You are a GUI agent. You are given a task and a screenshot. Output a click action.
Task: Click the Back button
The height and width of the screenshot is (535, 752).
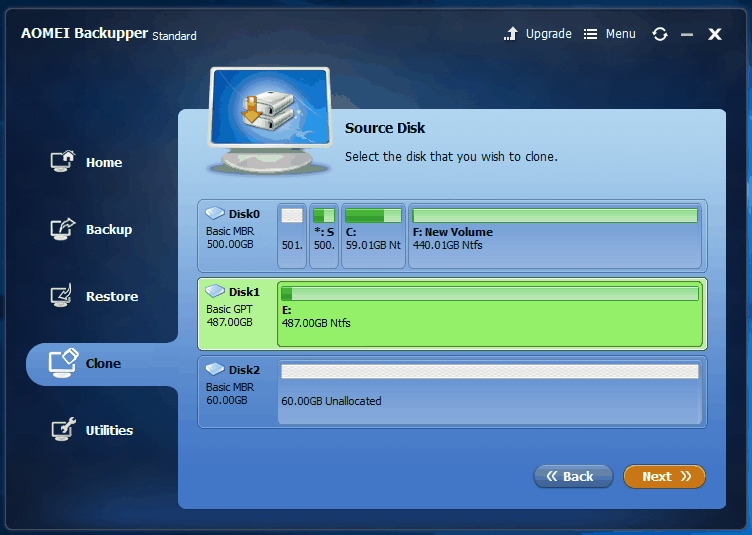click(573, 477)
